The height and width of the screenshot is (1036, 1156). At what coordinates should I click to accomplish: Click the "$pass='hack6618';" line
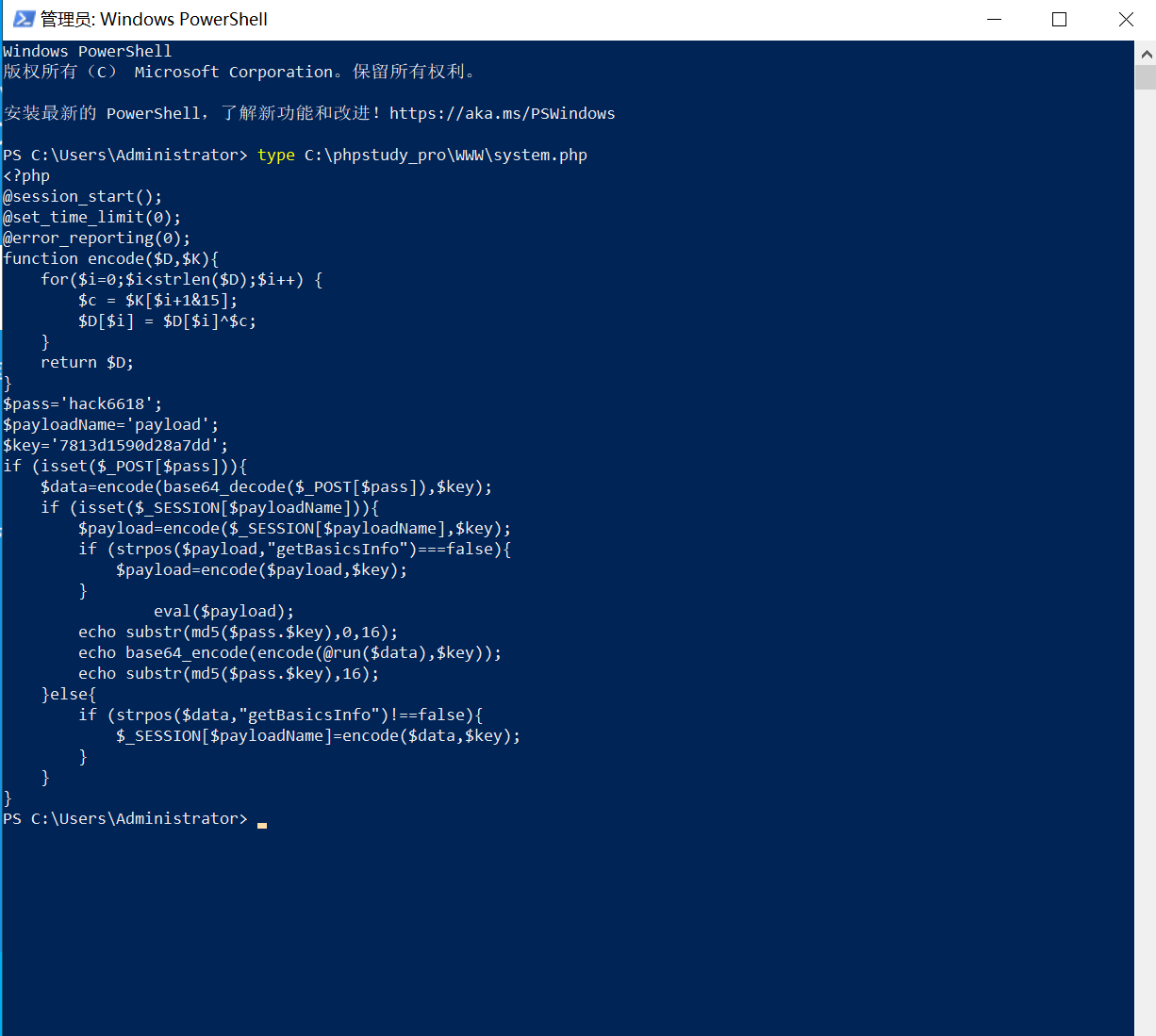83,403
